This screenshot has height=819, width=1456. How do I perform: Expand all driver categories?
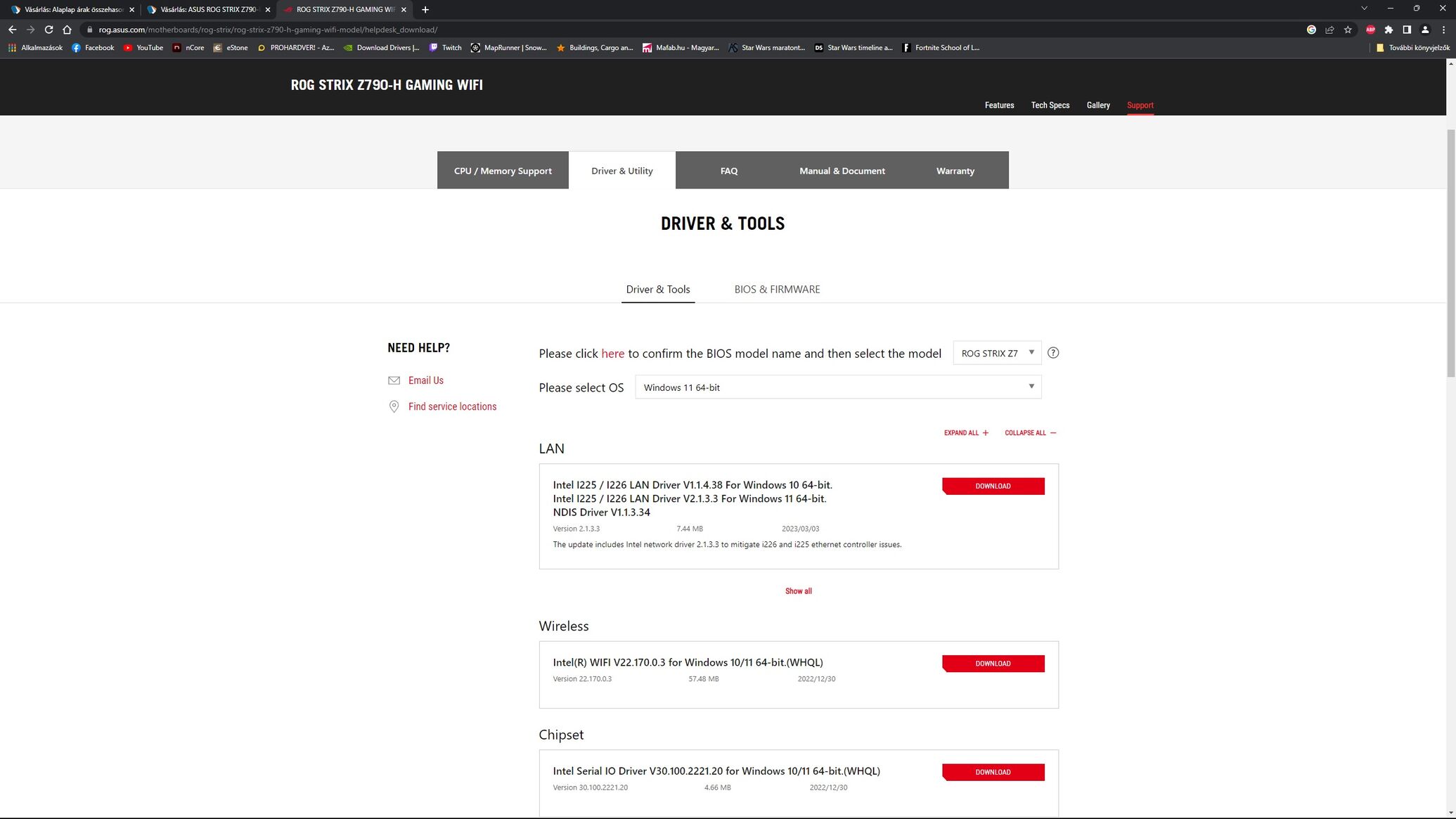click(966, 433)
